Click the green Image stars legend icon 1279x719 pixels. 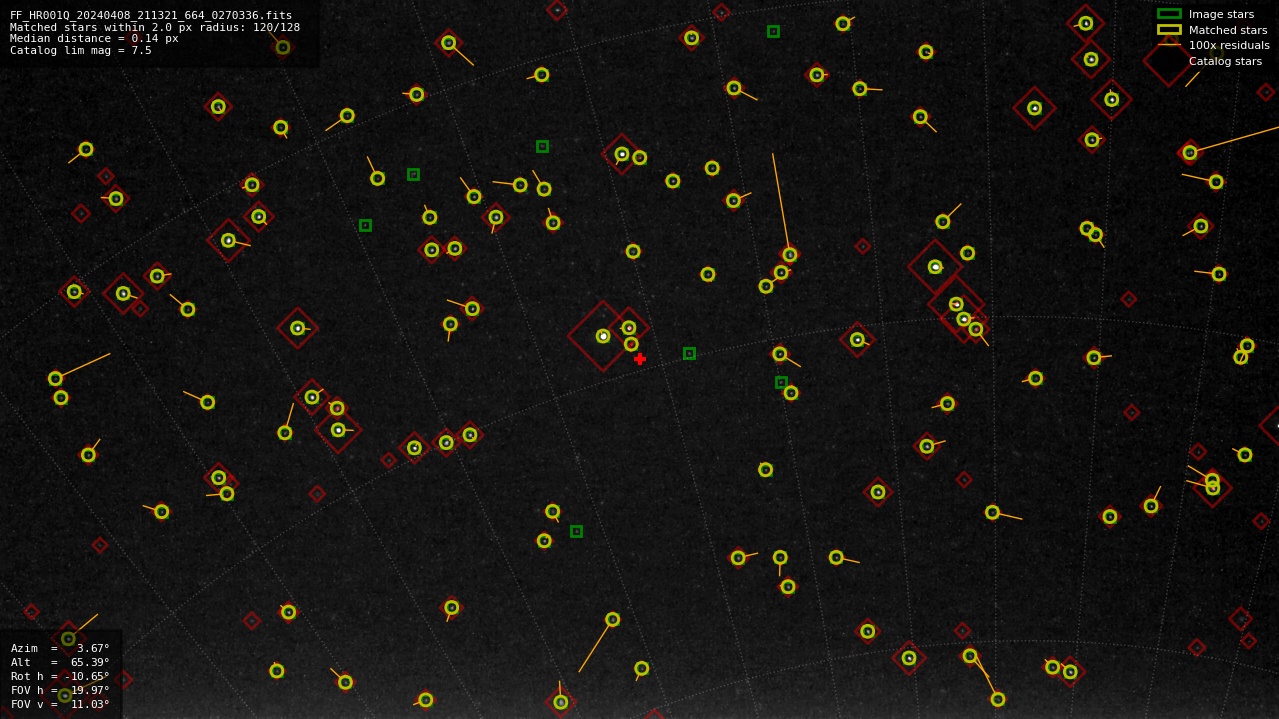1169,14
